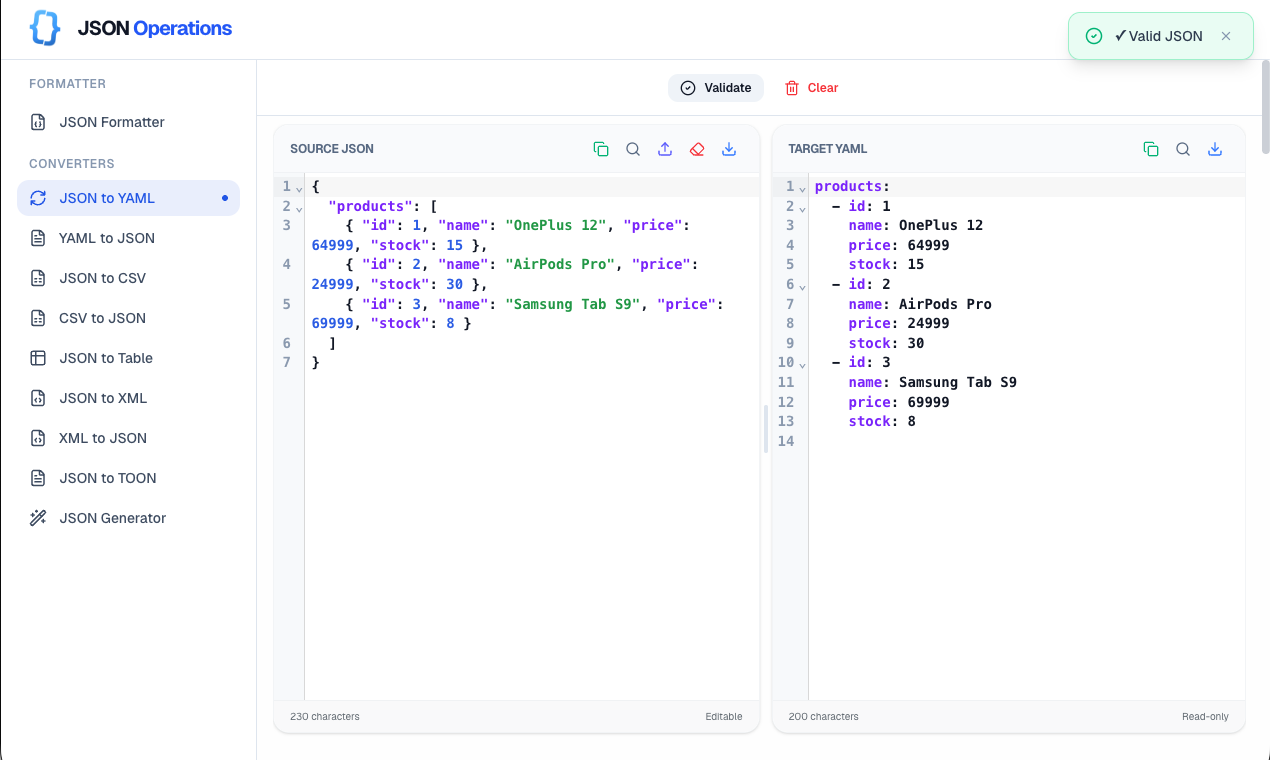
Task: Copy the TARGET YAML output
Action: click(1151, 148)
